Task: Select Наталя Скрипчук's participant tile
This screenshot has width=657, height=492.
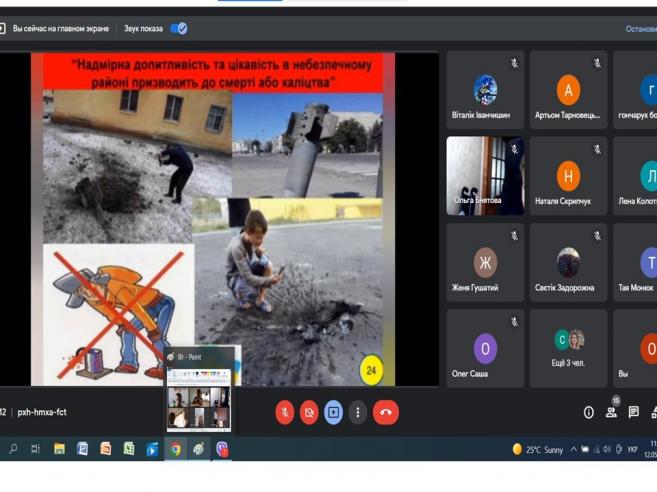Action: [568, 176]
